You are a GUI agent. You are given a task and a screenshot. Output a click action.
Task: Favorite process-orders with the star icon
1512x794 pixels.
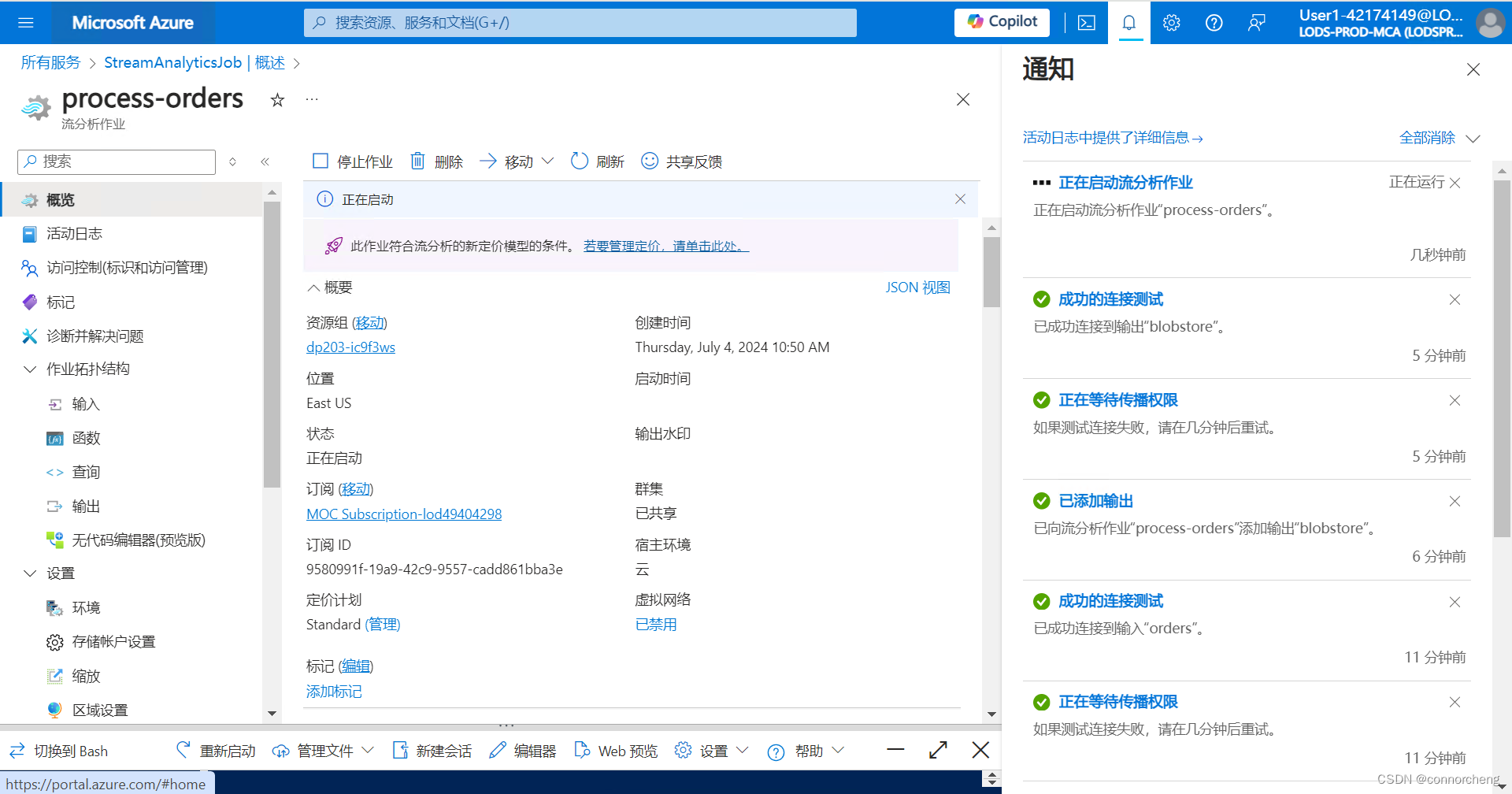[277, 100]
